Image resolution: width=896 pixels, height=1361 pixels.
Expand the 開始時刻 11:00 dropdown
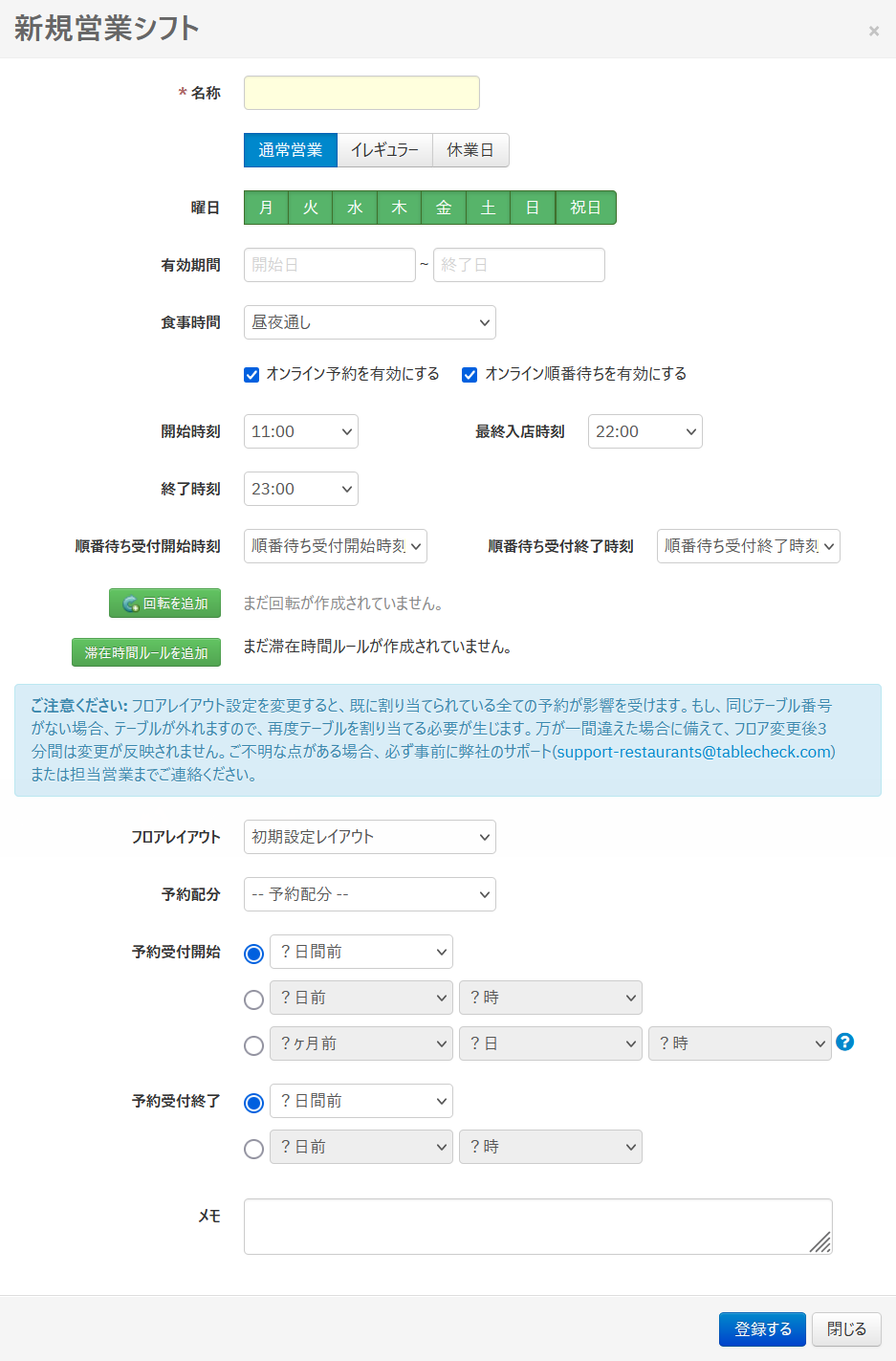tap(300, 431)
